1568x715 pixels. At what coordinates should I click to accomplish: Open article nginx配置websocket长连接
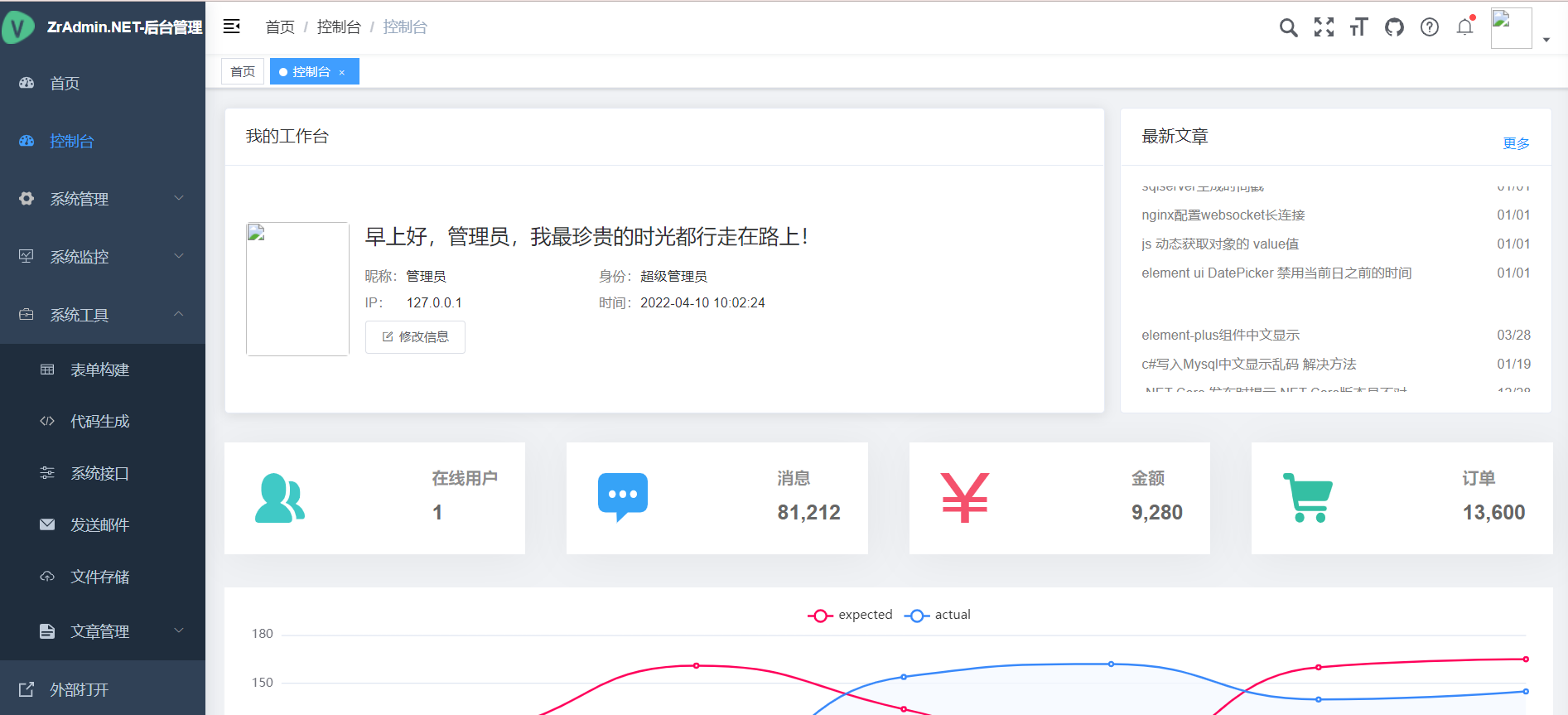point(1223,215)
